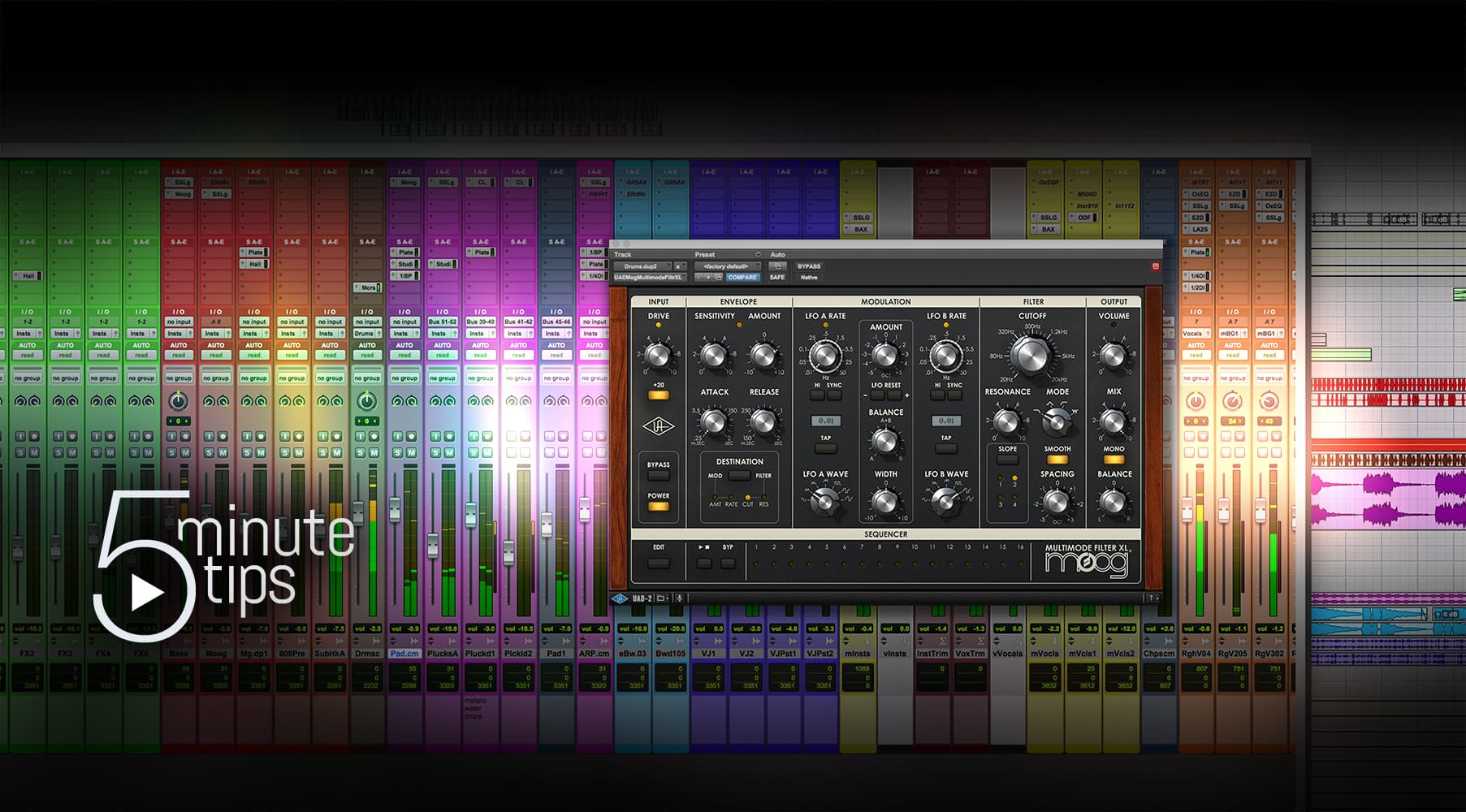This screenshot has width=1466, height=812.
Task: Click the CUTOFF knob
Action: (x=1031, y=356)
